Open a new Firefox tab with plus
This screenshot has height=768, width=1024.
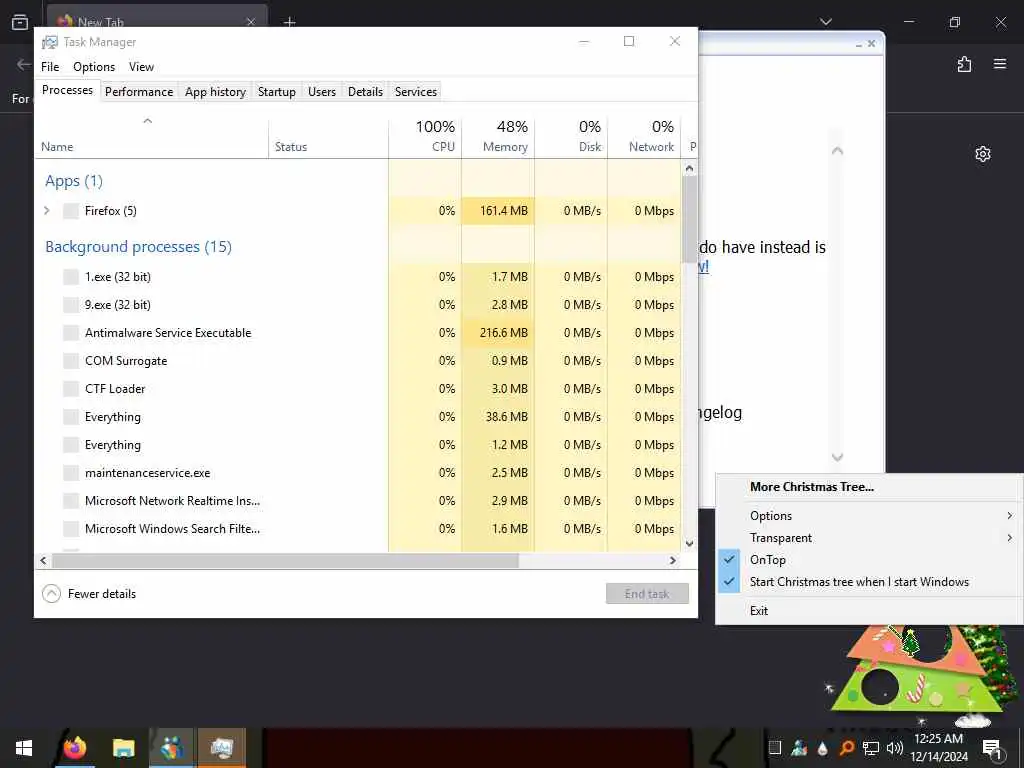click(x=289, y=22)
